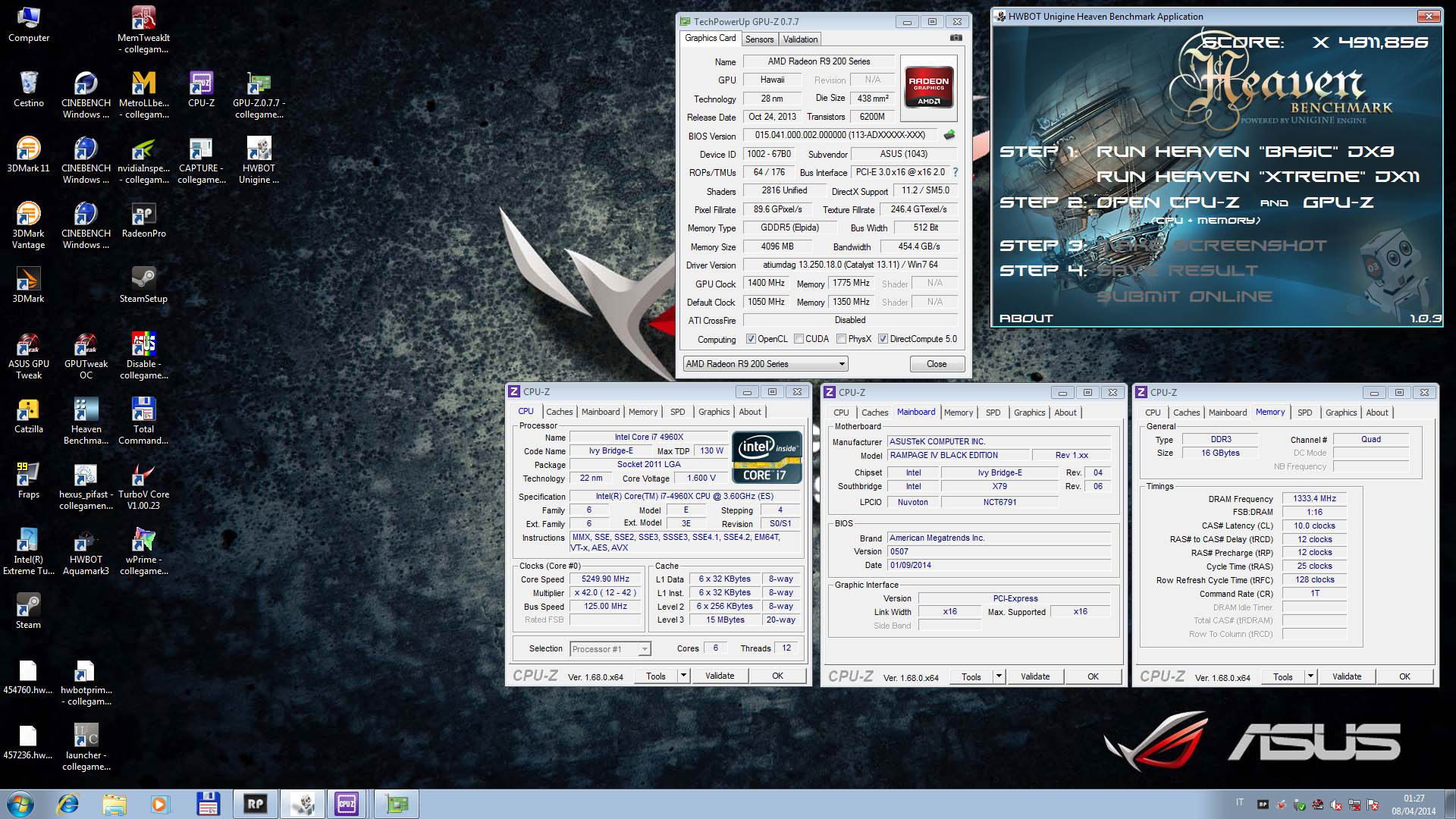Click RUN HEAVEN "XTREME" DX11
1456x819 pixels.
(1258, 177)
